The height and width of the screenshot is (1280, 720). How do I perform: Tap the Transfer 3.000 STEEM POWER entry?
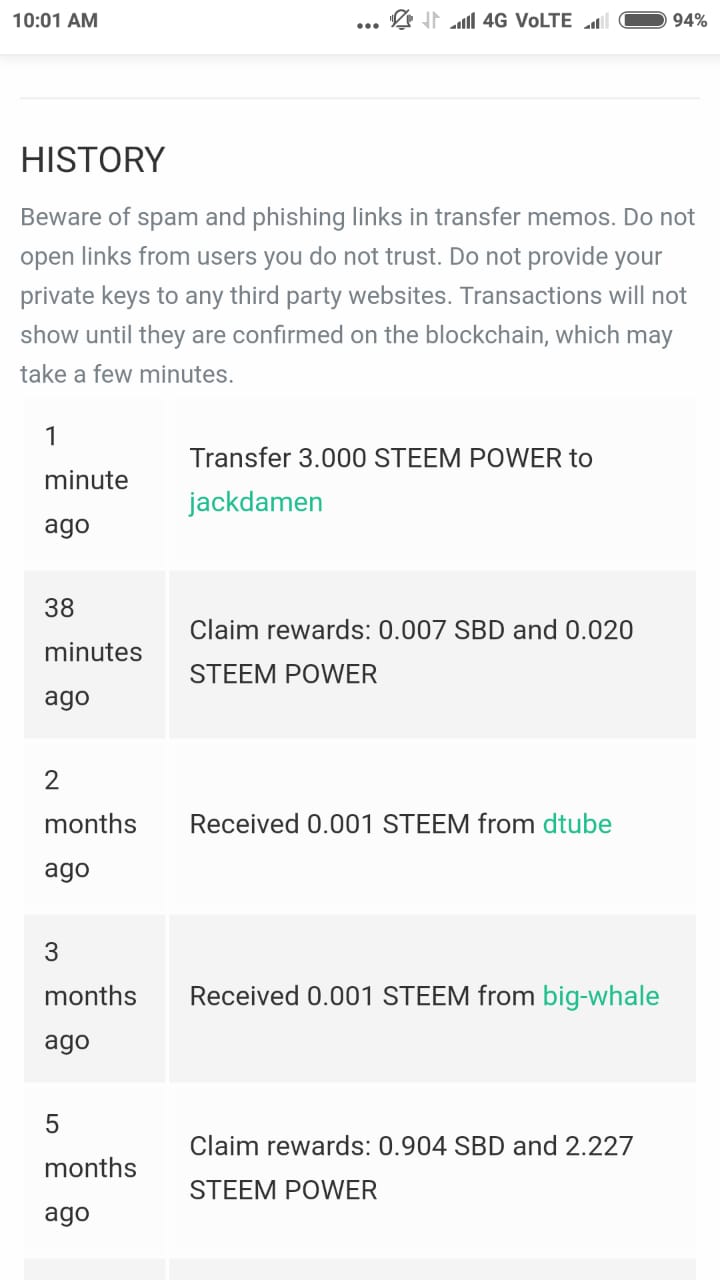[391, 458]
